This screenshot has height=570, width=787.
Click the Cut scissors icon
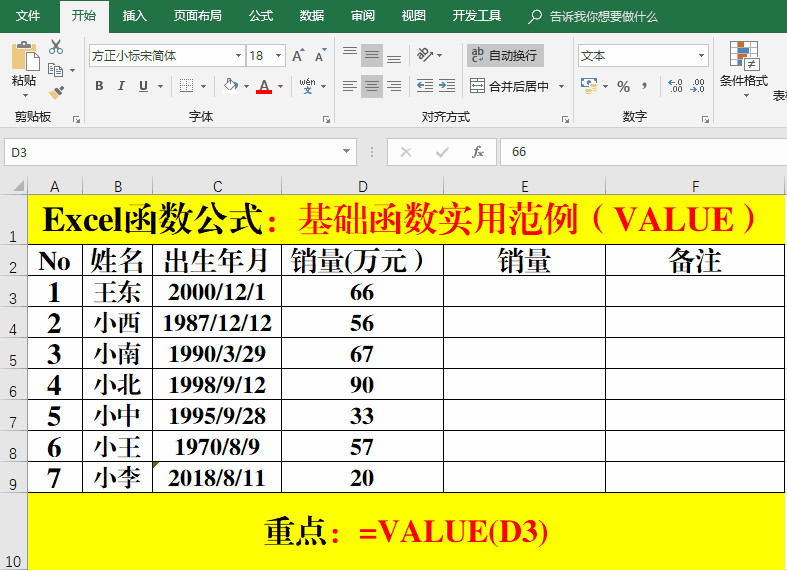click(56, 47)
